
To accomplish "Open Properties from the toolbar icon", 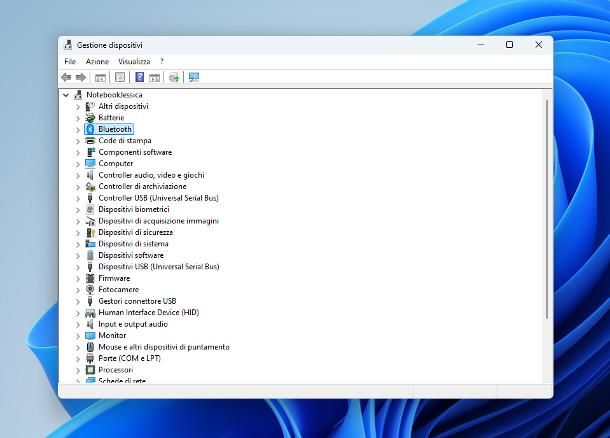I will pyautogui.click(x=120, y=77).
